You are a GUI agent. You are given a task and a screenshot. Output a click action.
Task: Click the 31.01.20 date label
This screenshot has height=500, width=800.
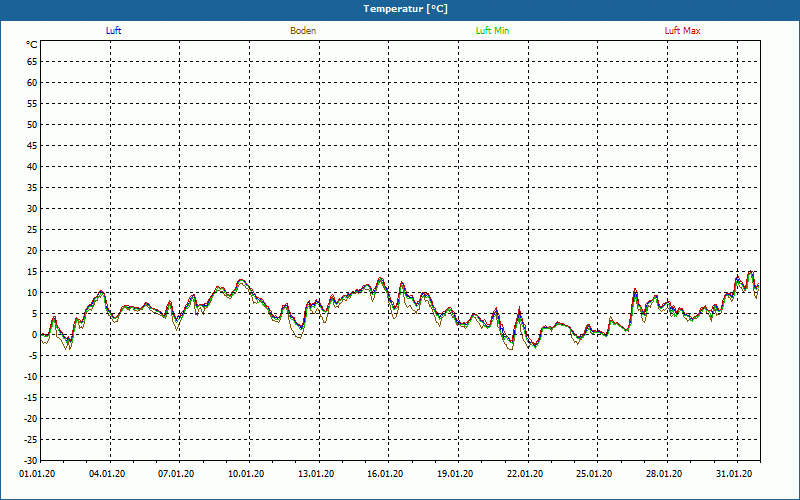tap(734, 474)
